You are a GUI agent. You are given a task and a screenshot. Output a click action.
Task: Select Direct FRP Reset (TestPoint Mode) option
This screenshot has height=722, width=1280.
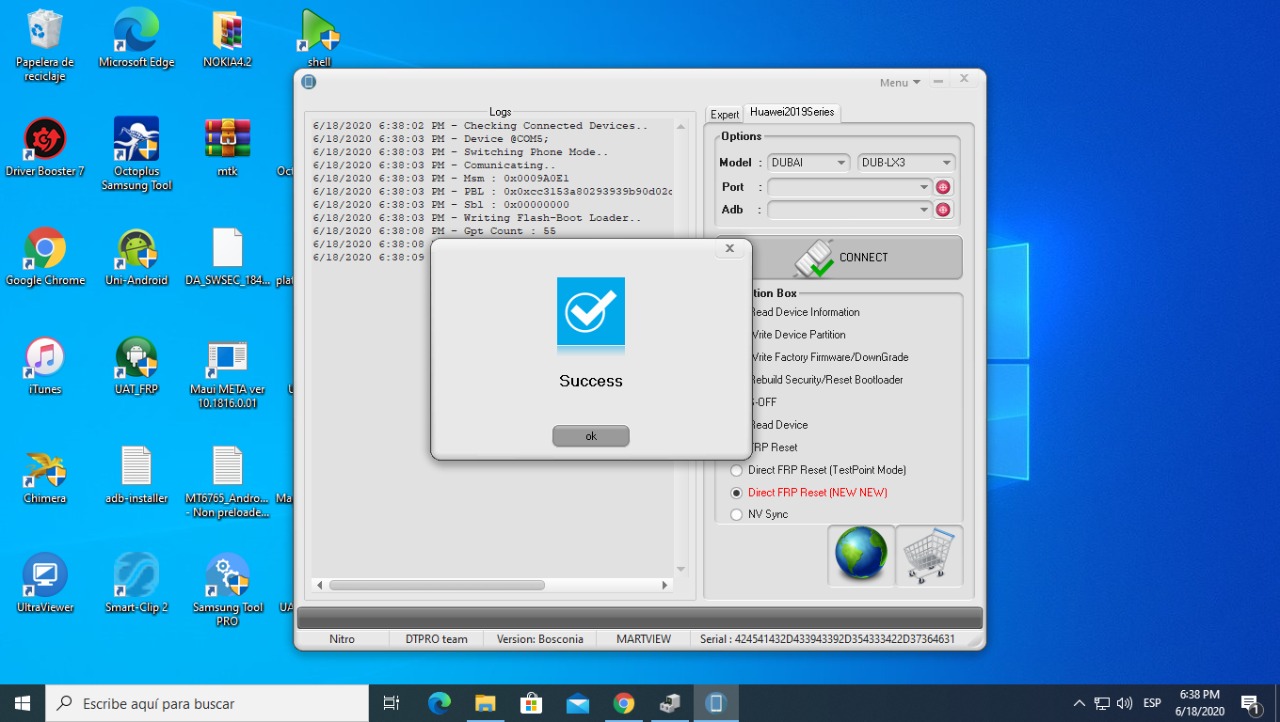tap(818, 470)
